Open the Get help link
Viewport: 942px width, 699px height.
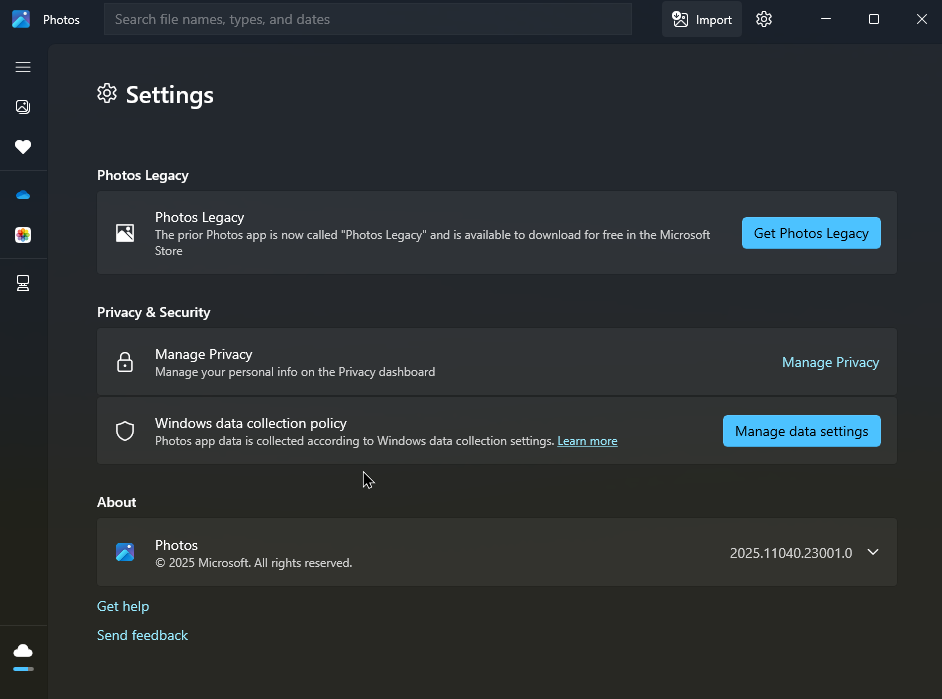(x=123, y=607)
